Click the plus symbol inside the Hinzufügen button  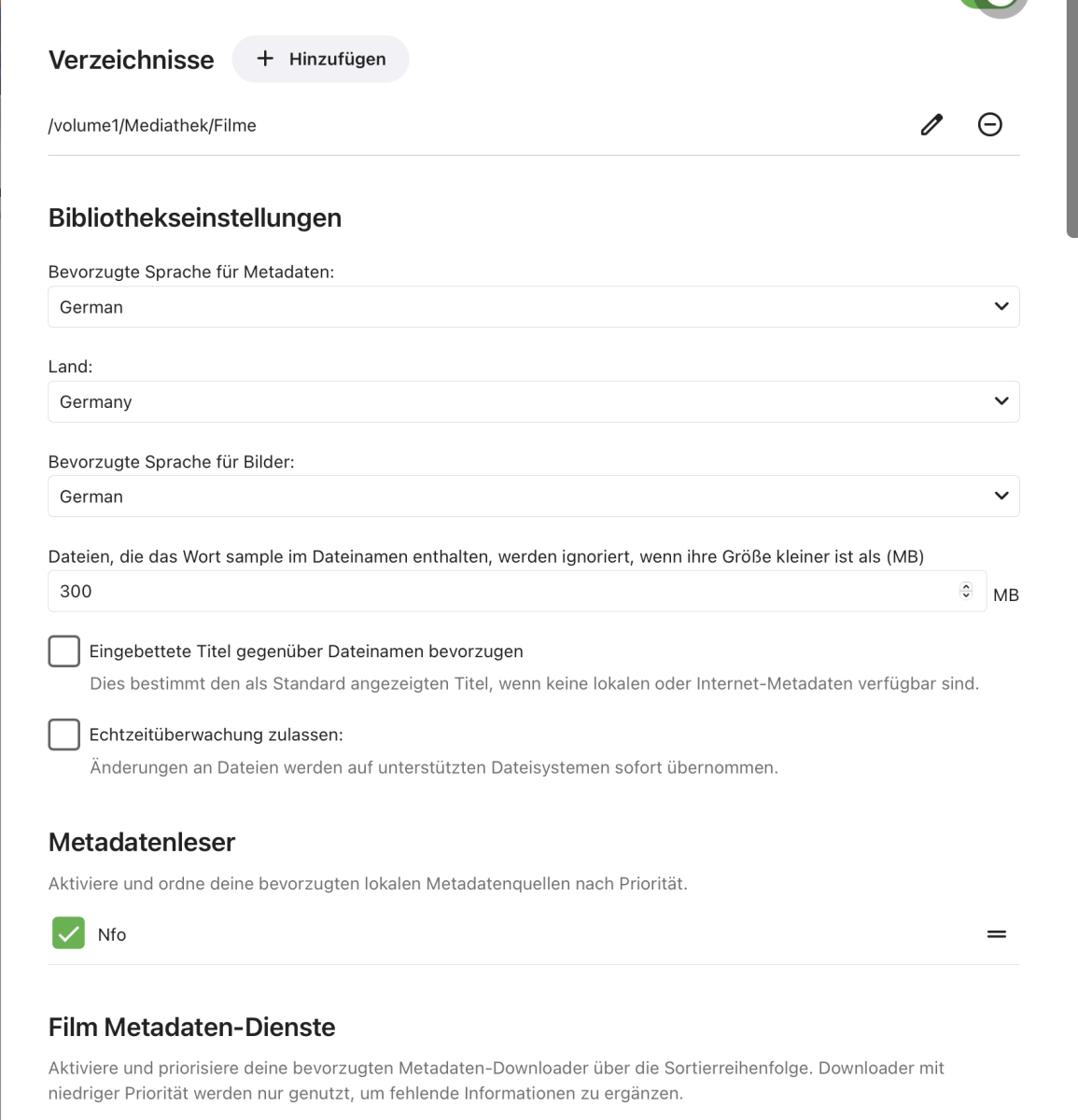(x=264, y=58)
